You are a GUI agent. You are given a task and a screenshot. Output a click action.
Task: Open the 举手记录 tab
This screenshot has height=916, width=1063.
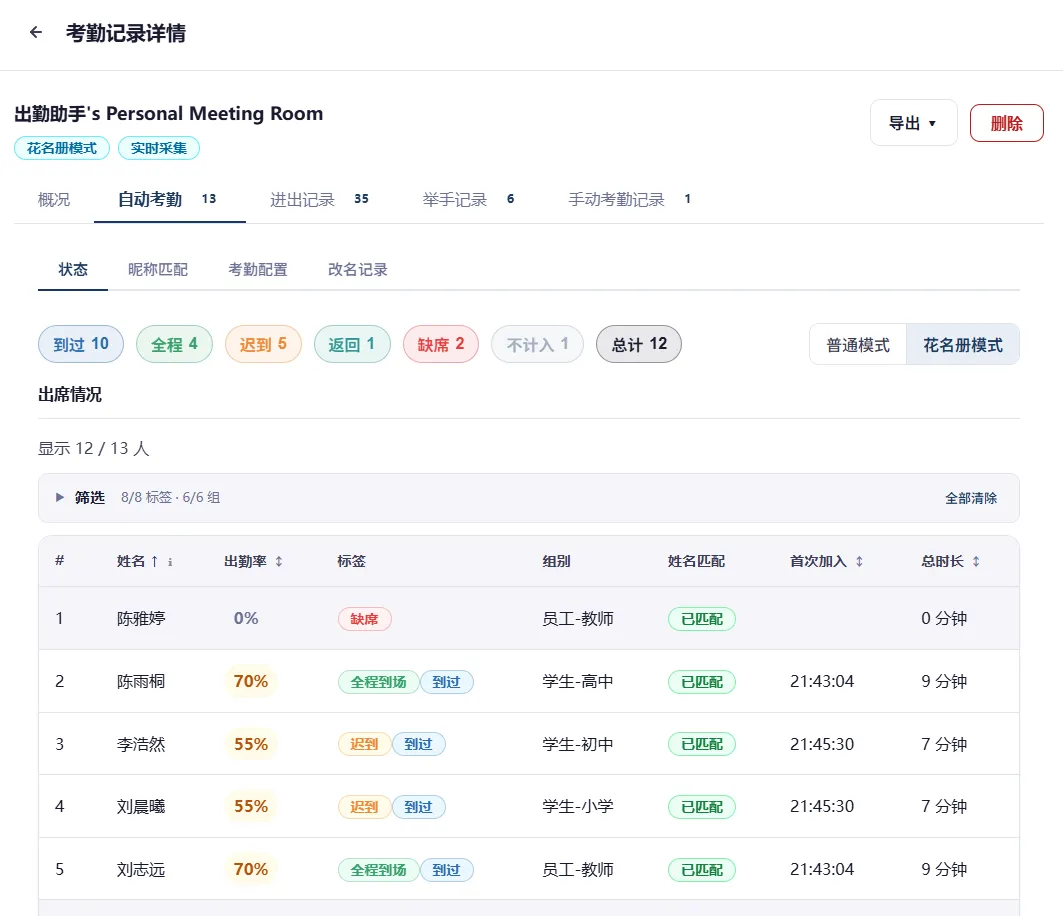point(468,199)
